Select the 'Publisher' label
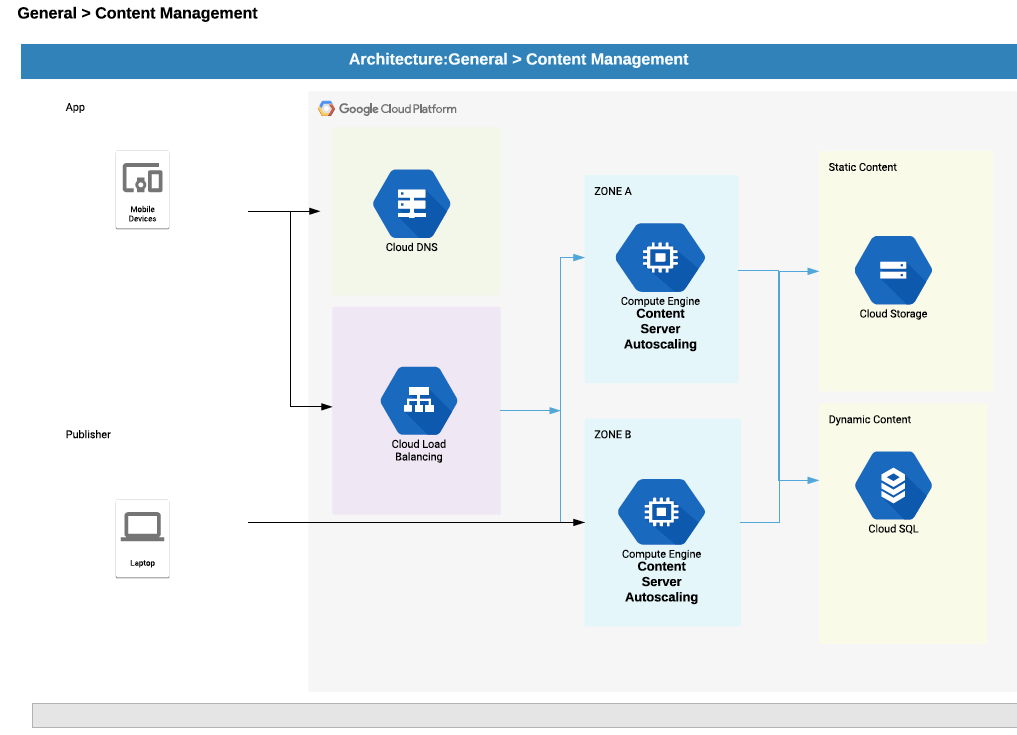Viewport: 1017px width, 735px height. (x=88, y=434)
